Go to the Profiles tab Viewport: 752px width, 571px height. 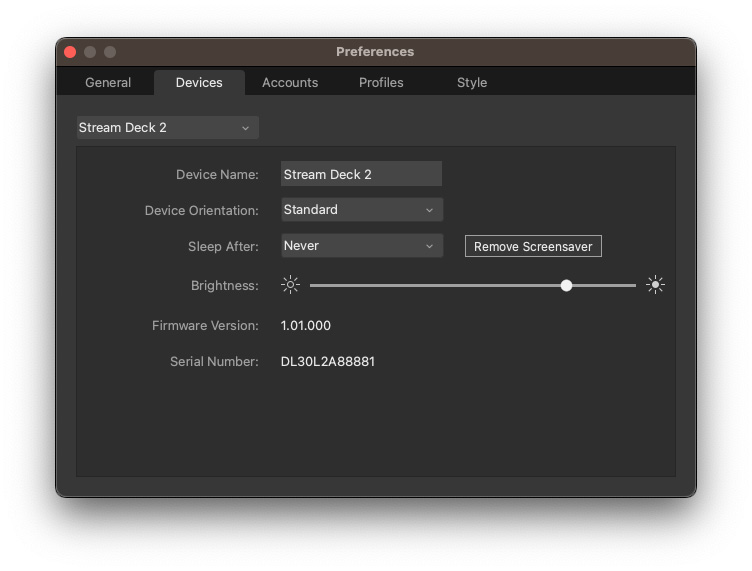tap(381, 82)
